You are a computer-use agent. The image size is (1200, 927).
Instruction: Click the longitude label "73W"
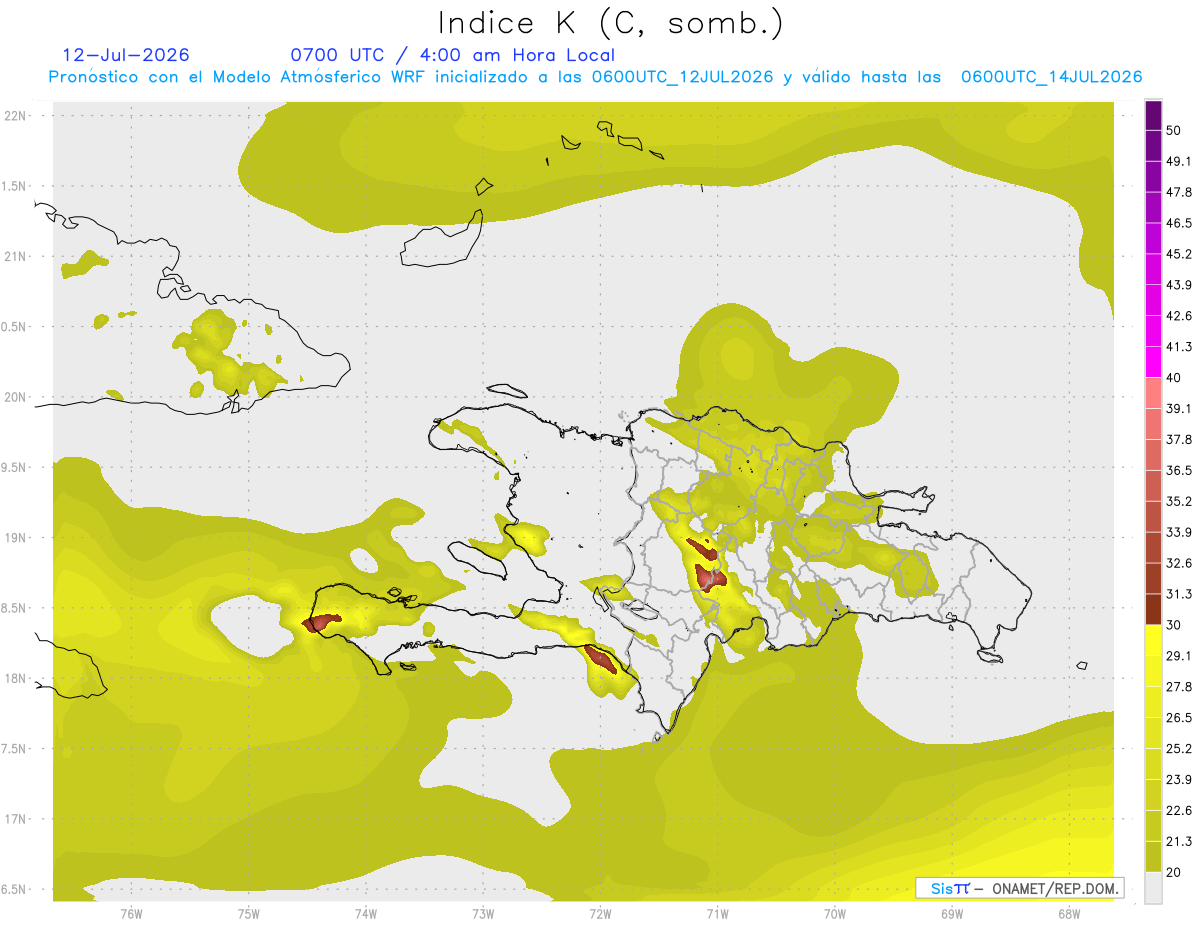(483, 914)
